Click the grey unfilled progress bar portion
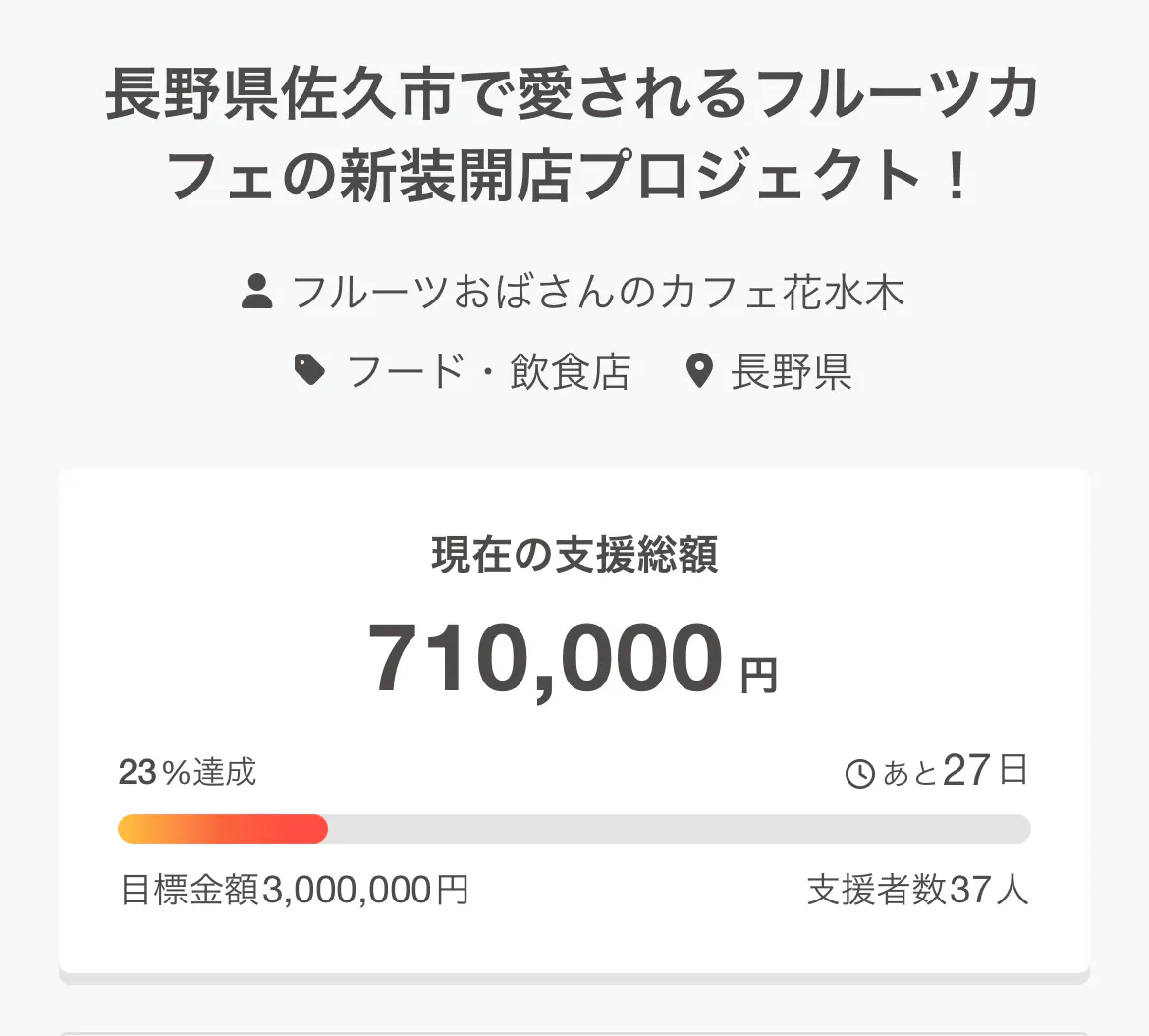This screenshot has height=1036, width=1149. pos(678,829)
